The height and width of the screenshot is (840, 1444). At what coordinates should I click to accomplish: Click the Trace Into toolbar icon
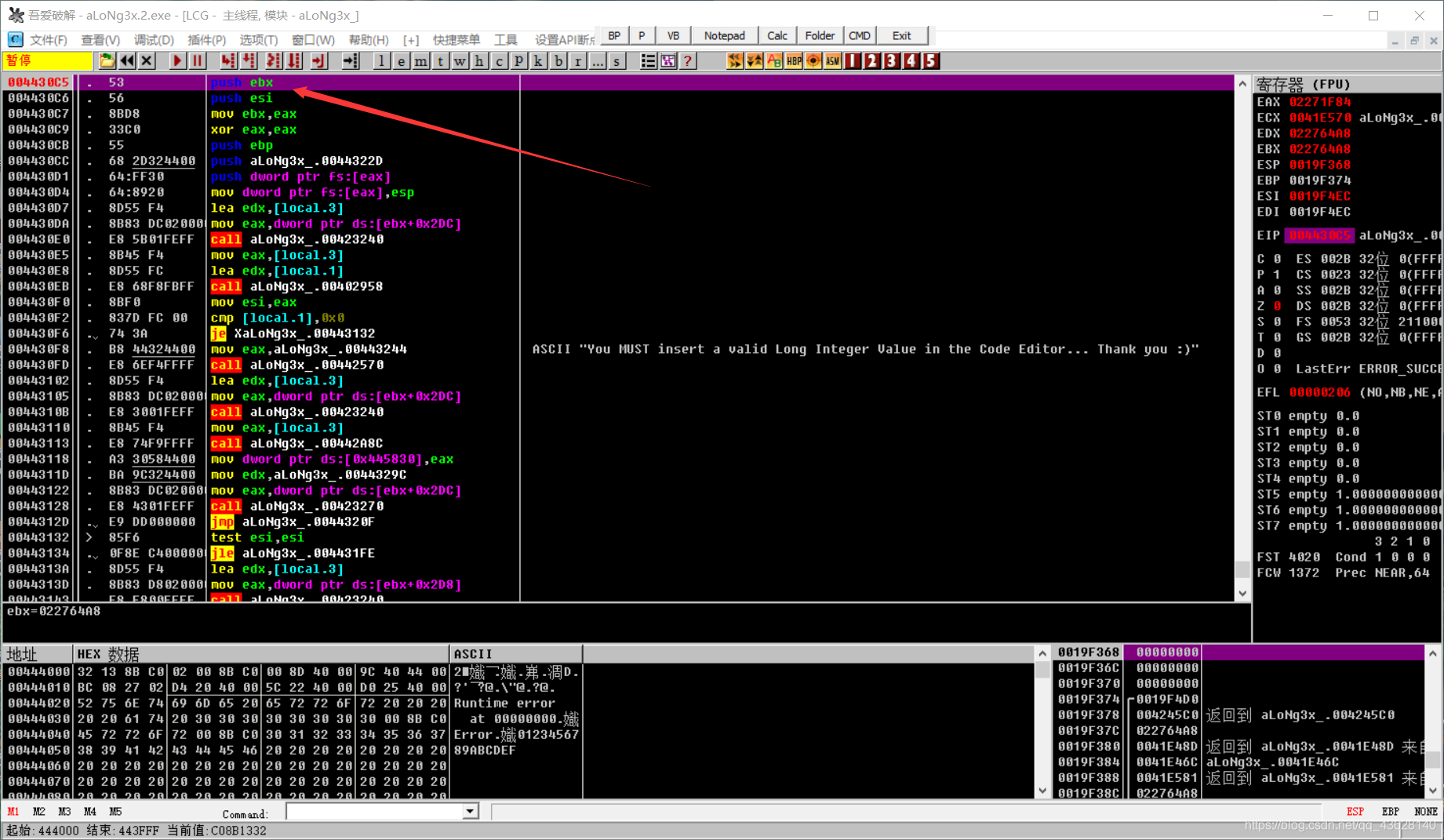(273, 60)
